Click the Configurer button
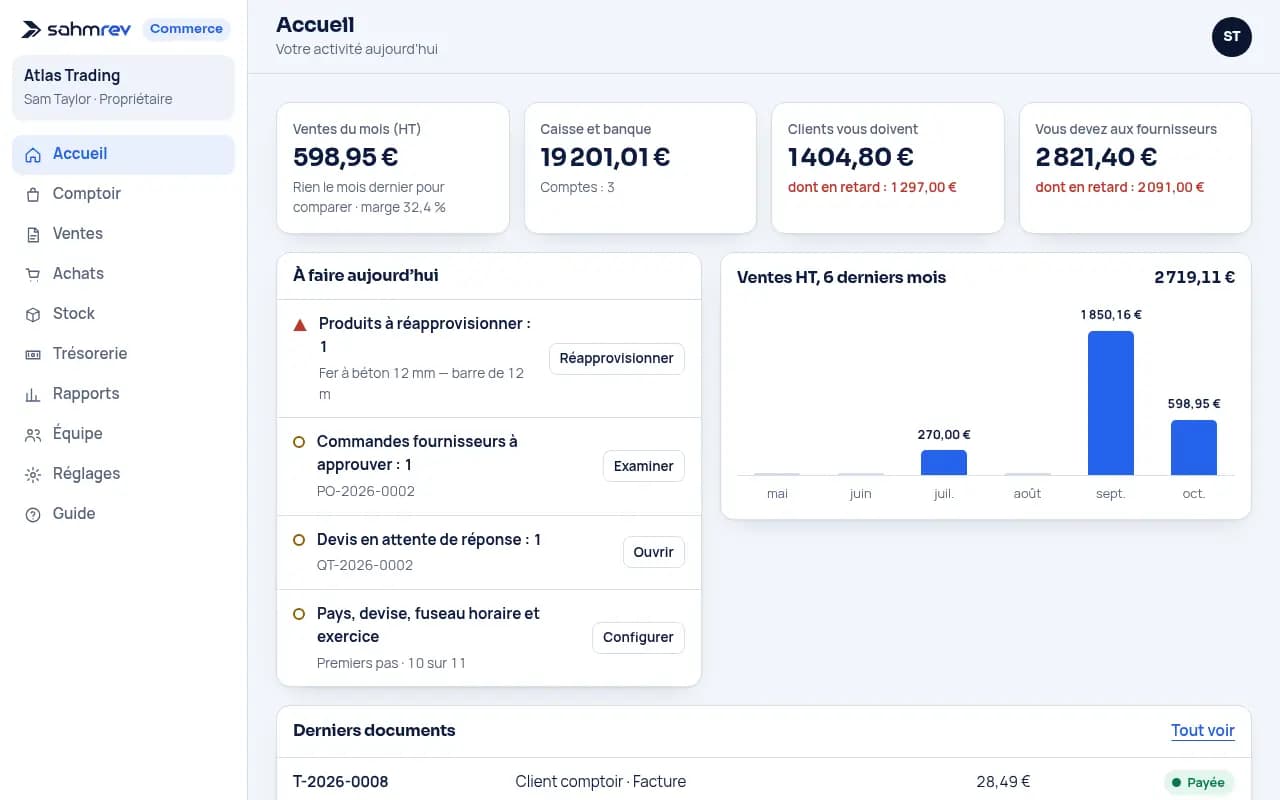 [638, 637]
